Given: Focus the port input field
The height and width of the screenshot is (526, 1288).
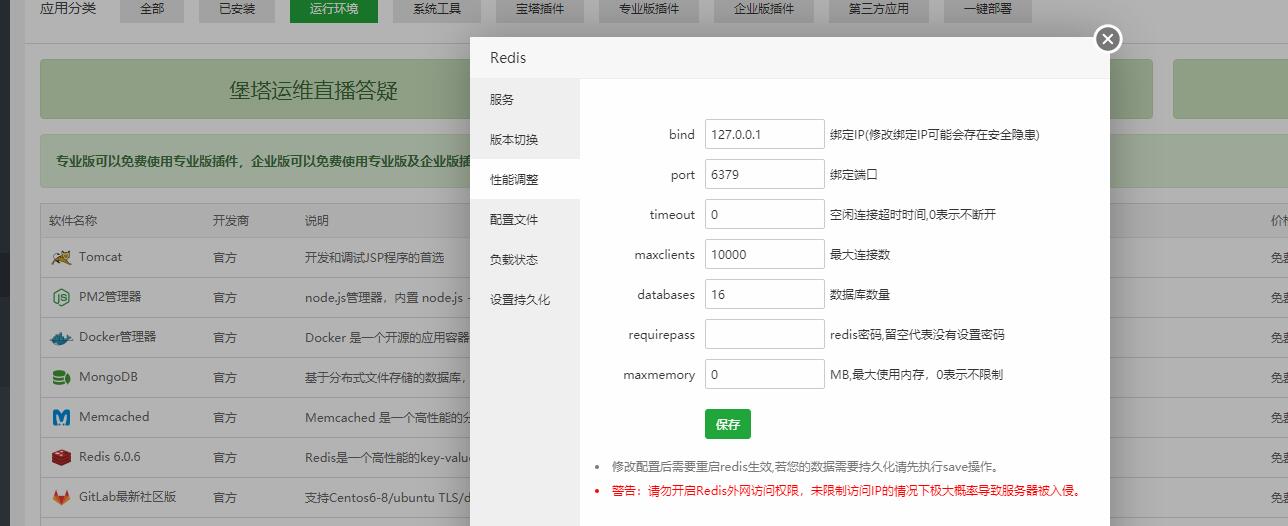Looking at the screenshot, I should [765, 174].
